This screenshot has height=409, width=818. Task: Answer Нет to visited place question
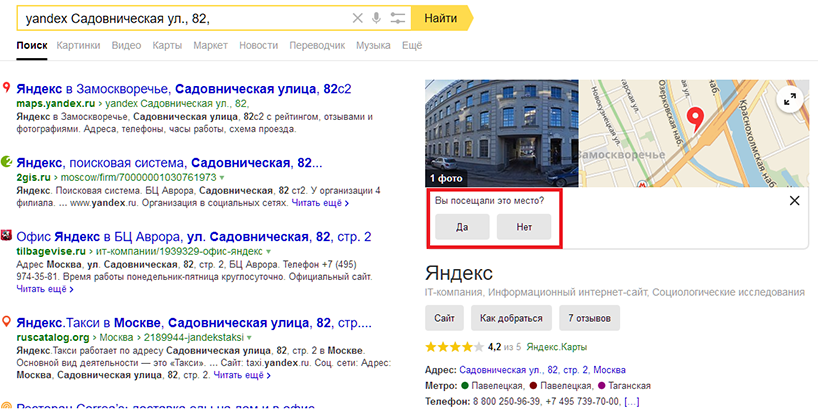(524, 227)
